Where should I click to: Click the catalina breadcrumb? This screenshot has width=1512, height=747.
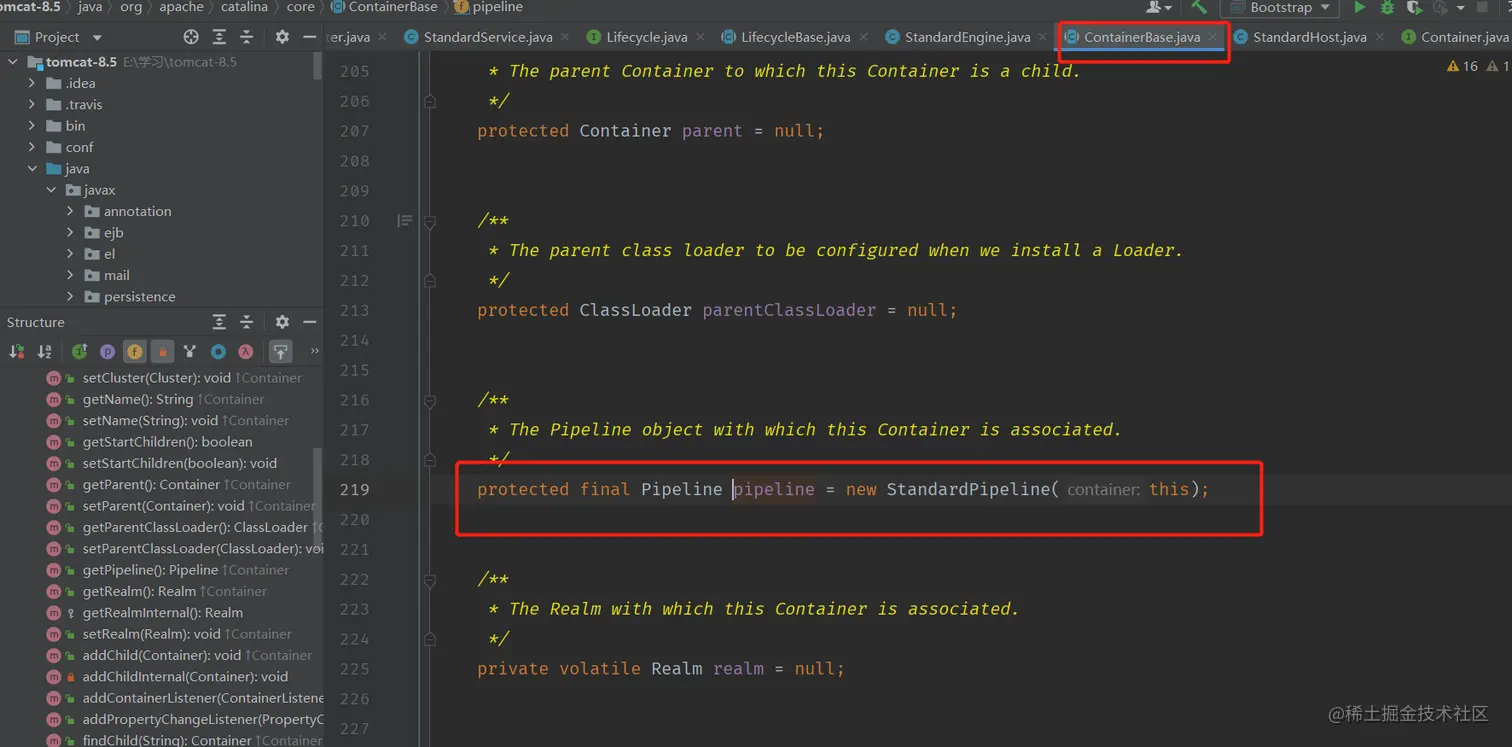[x=244, y=7]
